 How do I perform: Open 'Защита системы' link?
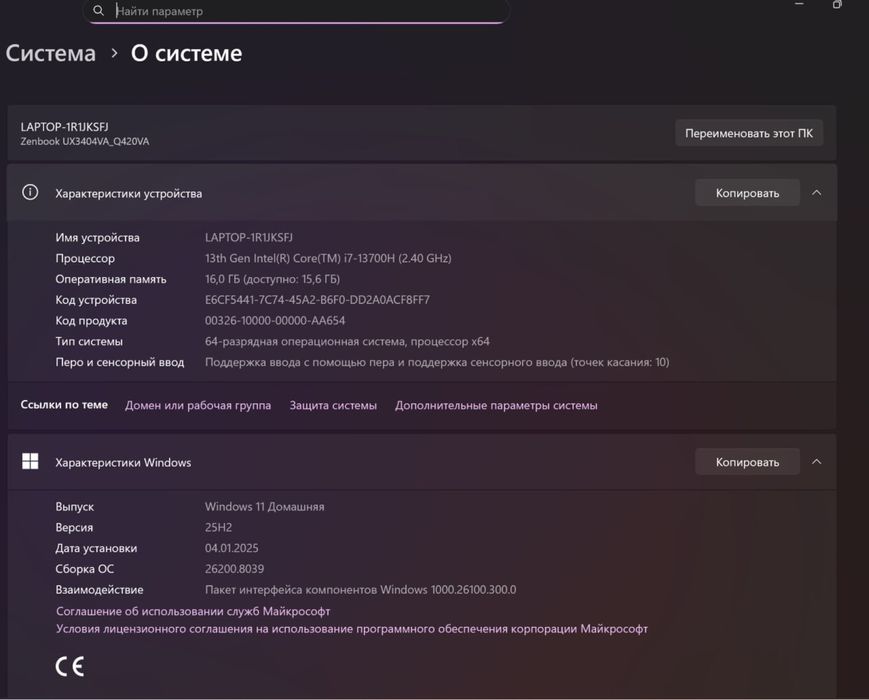pyautogui.click(x=333, y=405)
